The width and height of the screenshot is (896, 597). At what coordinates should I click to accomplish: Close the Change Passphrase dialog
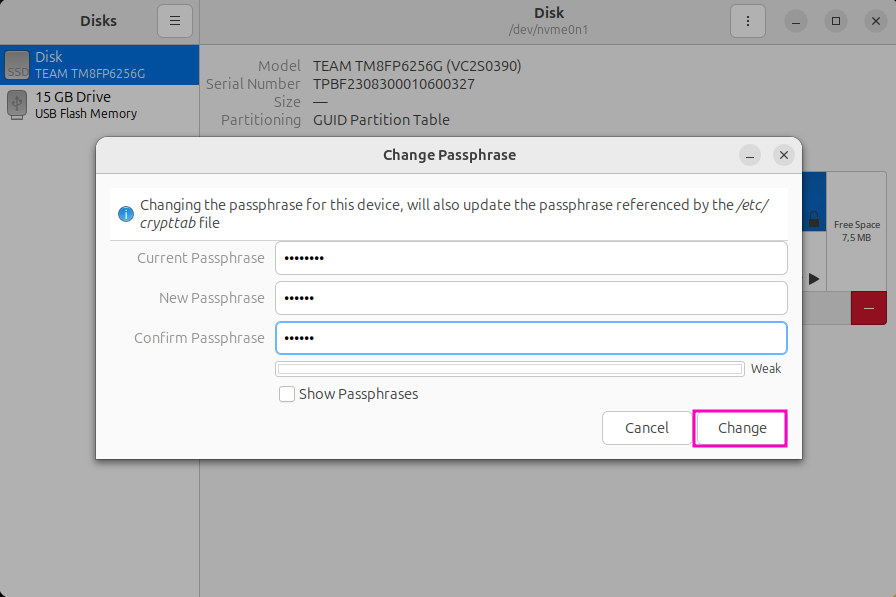784,155
